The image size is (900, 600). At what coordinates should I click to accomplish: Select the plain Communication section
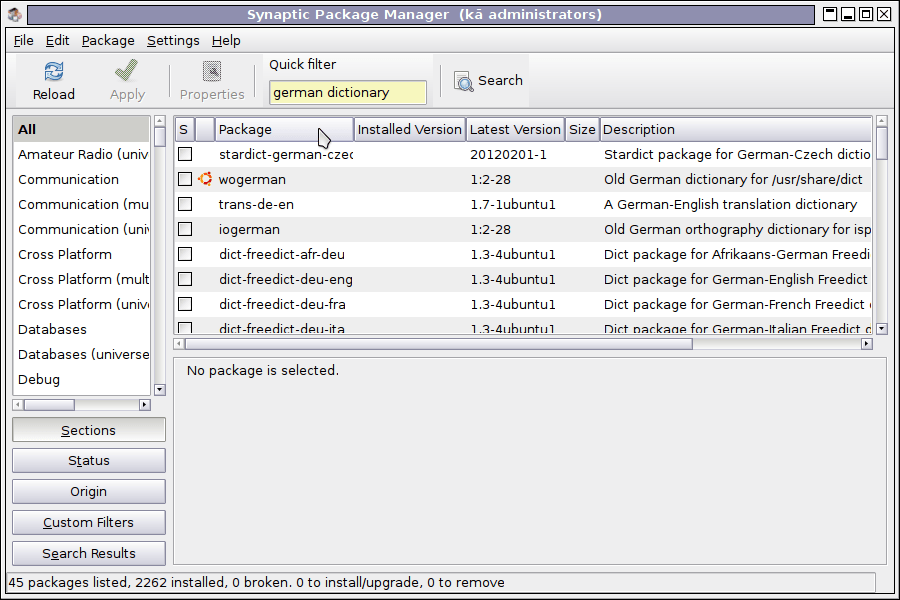[x=81, y=179]
